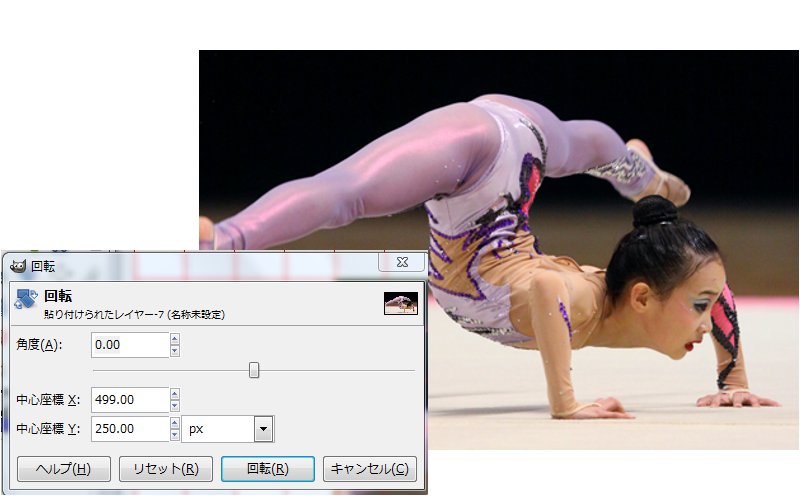Click the layer name text 貼り付けられたレイヤー-7

pos(104,315)
